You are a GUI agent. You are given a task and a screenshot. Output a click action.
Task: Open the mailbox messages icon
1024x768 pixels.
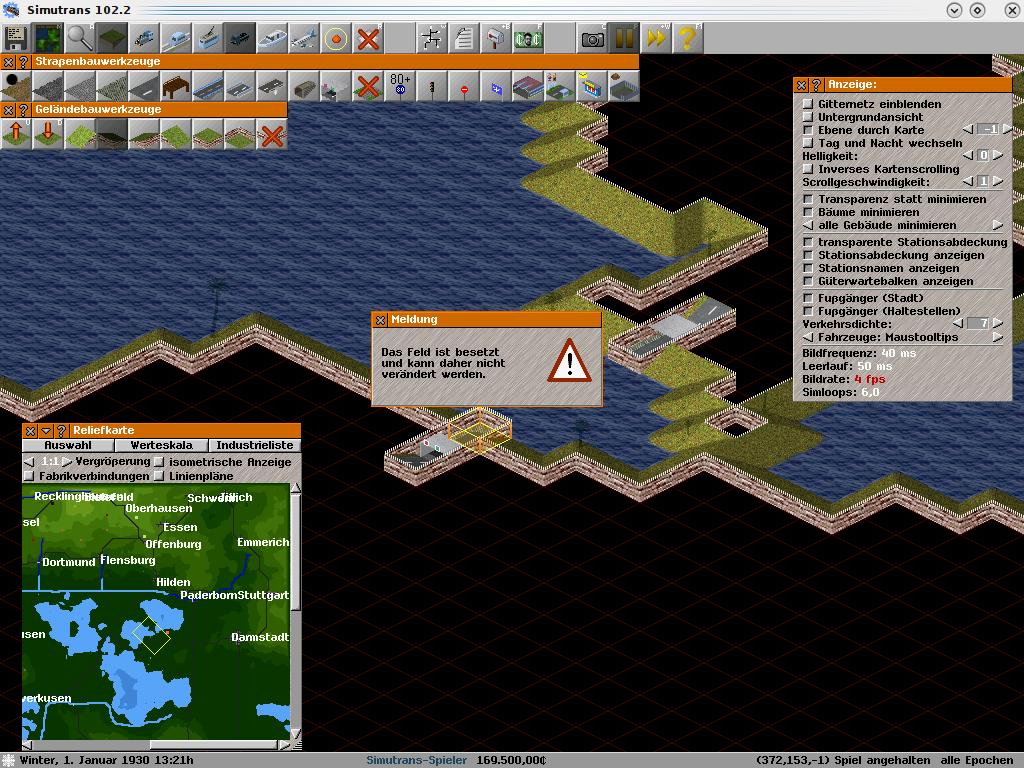tap(496, 39)
